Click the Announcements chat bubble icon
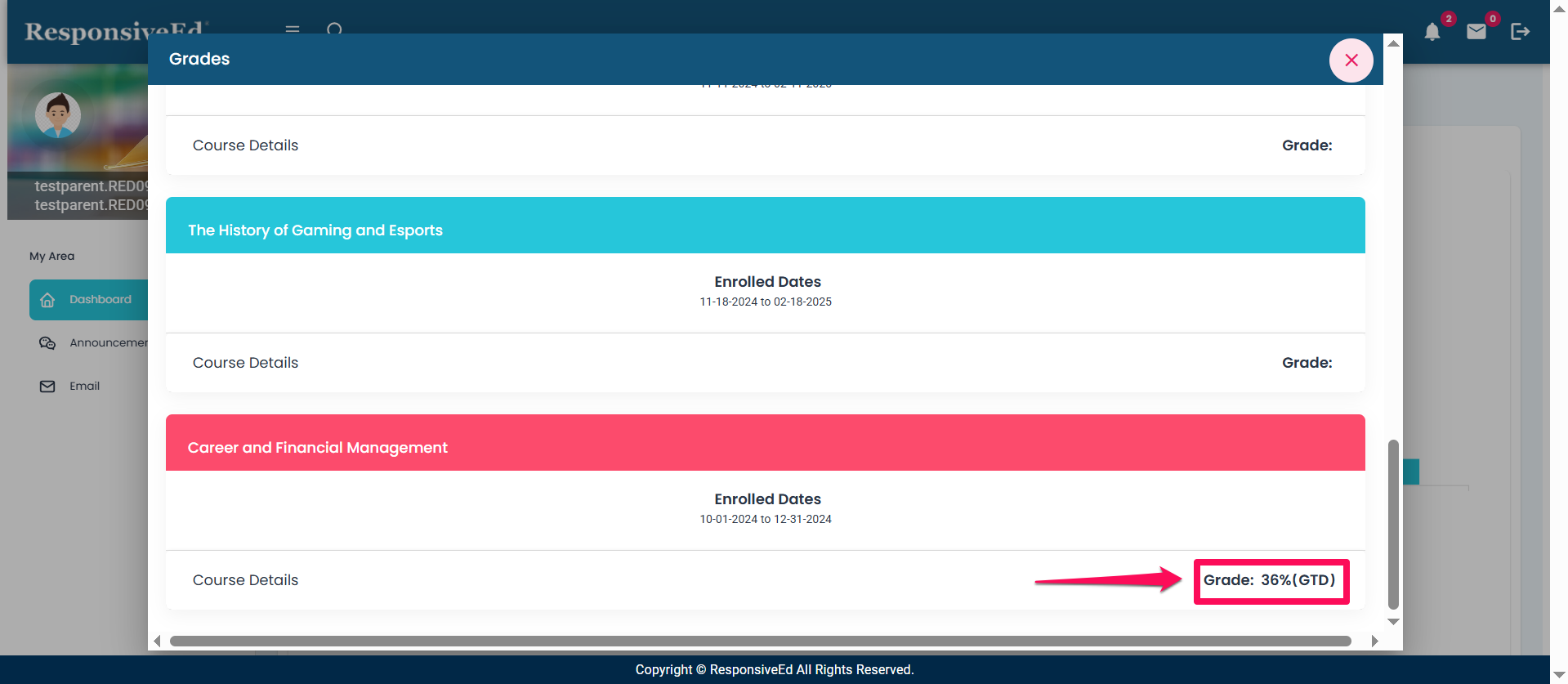Screen dimensions: 1568x684 tap(47, 343)
